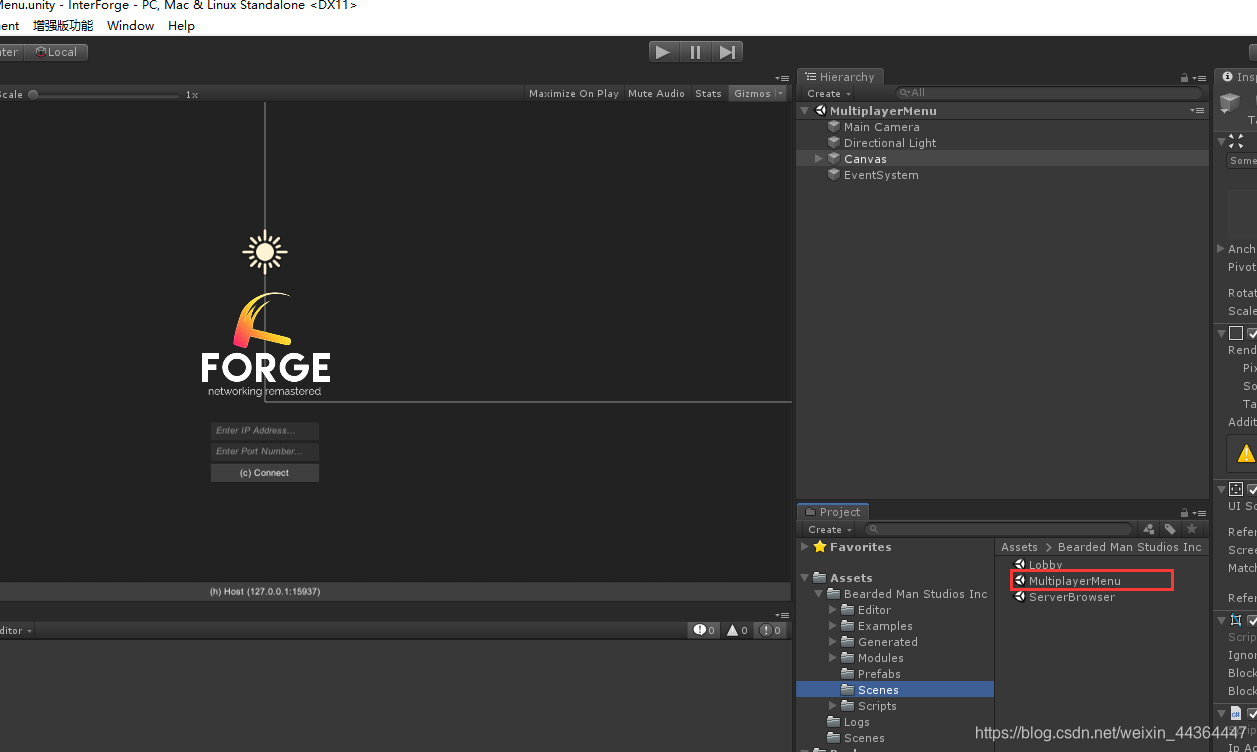Open the Hierarchy Create dropdown
The width and height of the screenshot is (1257, 752).
pyautogui.click(x=829, y=94)
